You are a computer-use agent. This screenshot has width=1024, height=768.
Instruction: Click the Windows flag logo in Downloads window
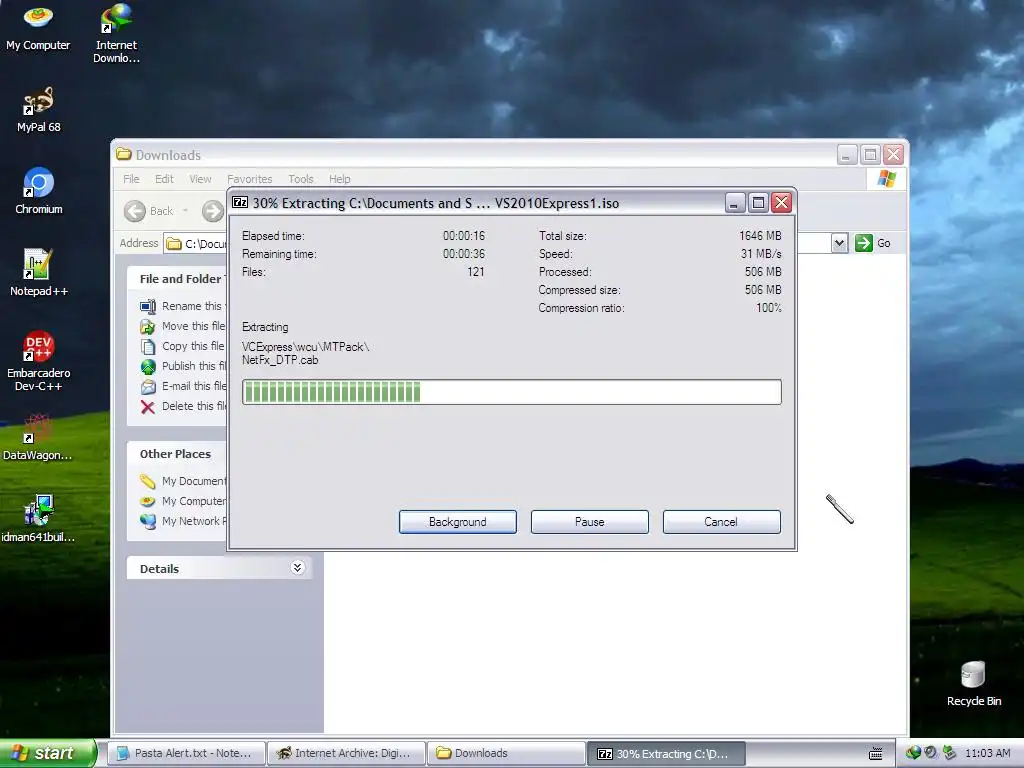(886, 178)
